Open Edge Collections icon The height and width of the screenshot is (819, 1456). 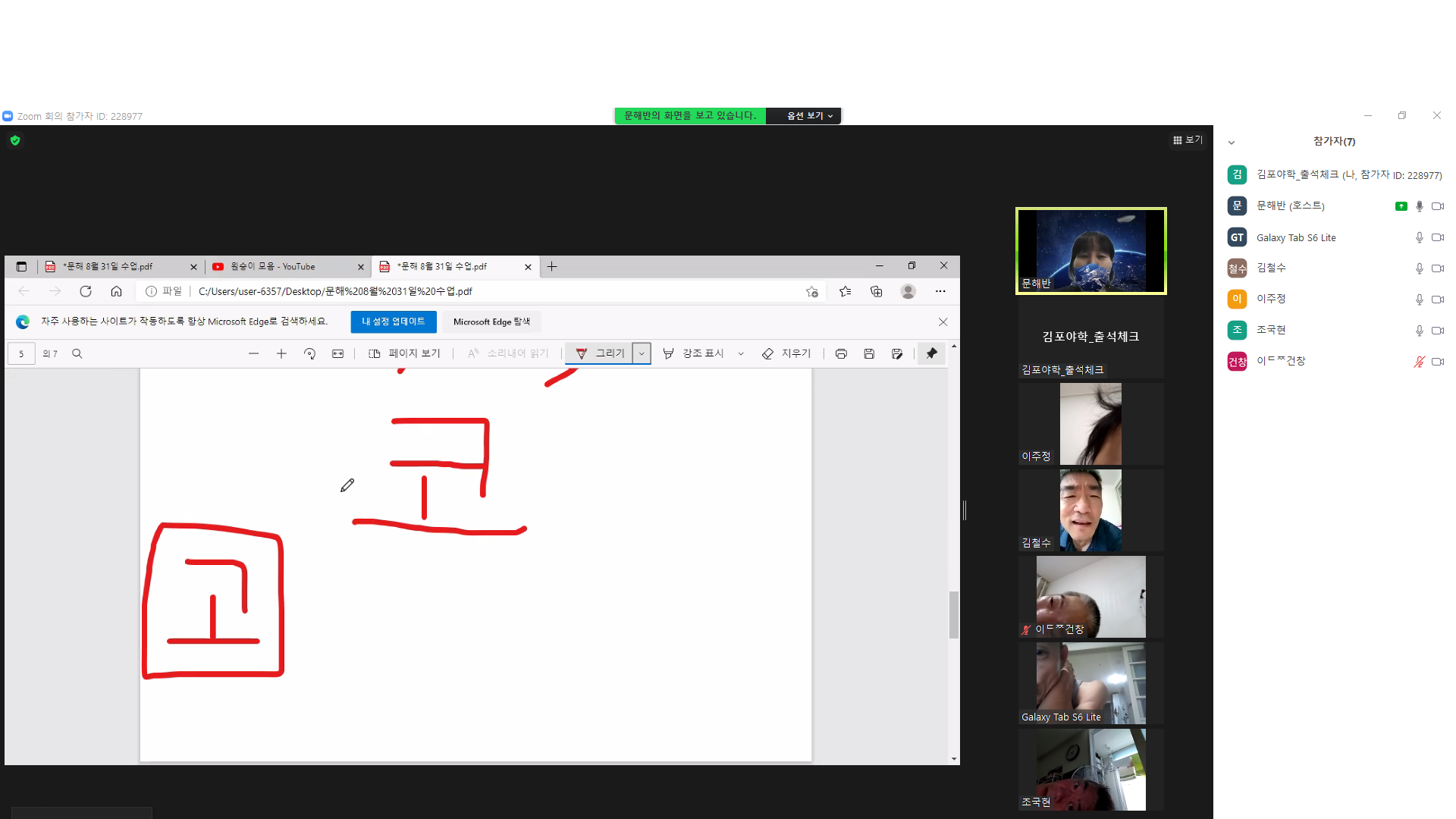point(877,291)
